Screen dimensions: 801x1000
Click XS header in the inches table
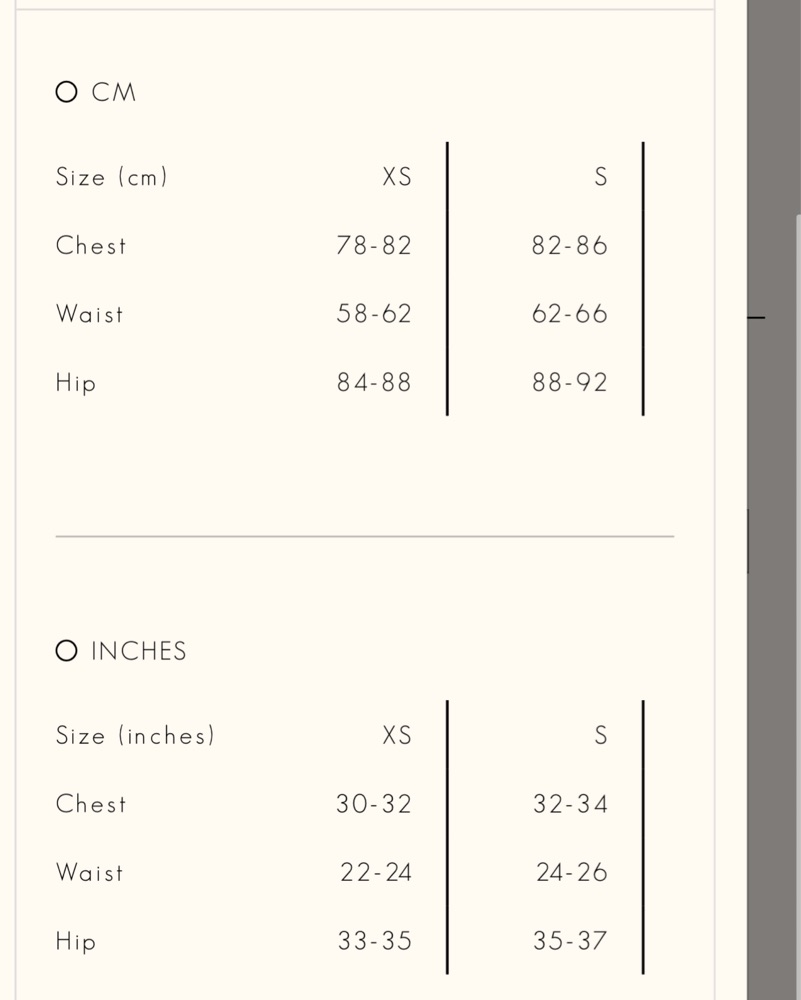397,735
